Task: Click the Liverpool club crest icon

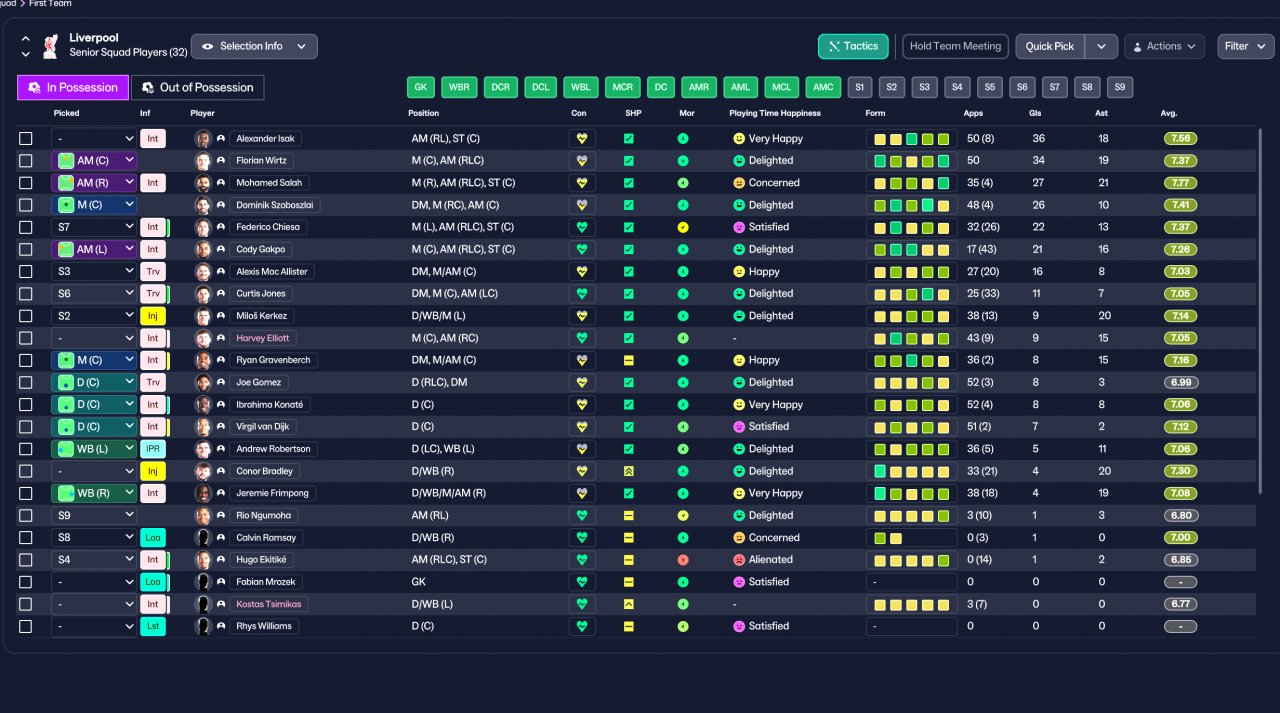Action: pos(50,46)
